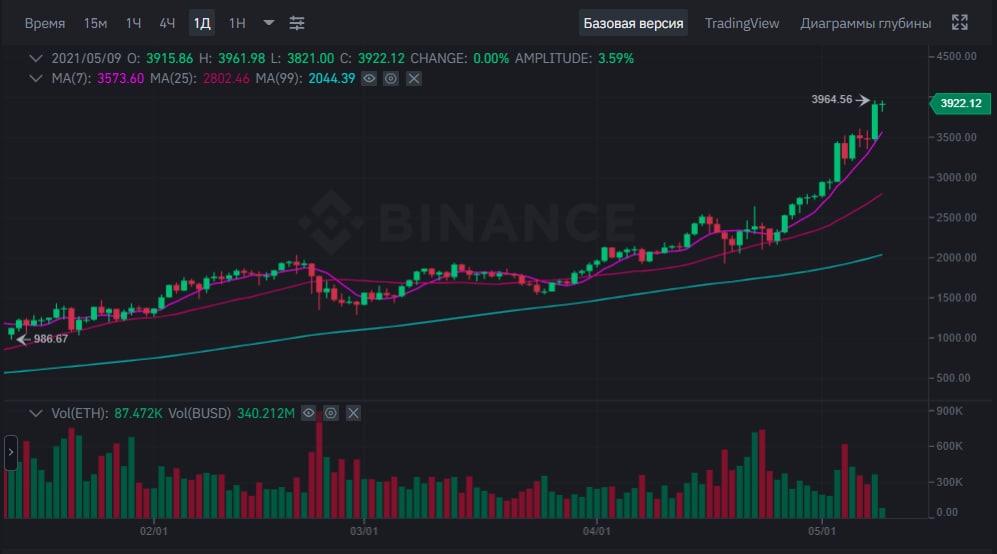Click the 2021/05/09 date in info row
The image size is (997, 554).
(86, 59)
